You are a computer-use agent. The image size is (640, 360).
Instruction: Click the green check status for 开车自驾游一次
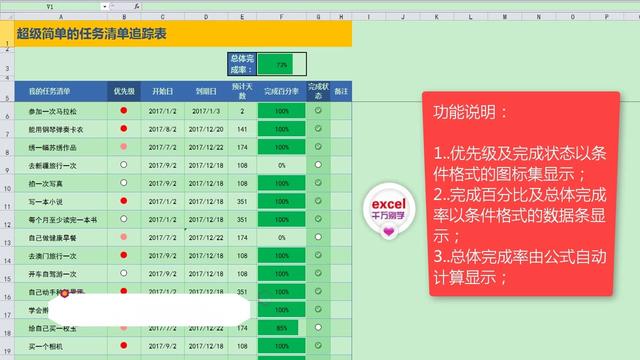pyautogui.click(x=318, y=273)
